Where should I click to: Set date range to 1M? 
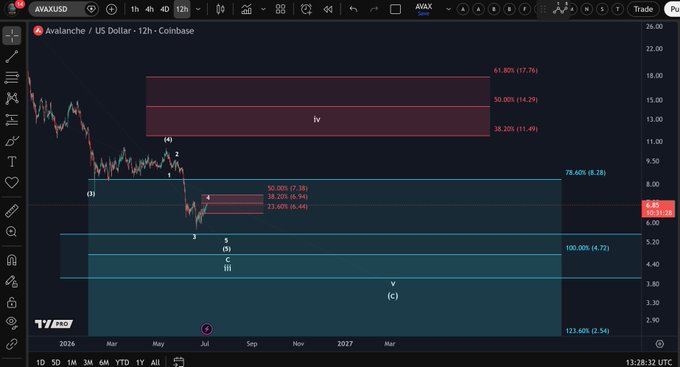point(72,362)
